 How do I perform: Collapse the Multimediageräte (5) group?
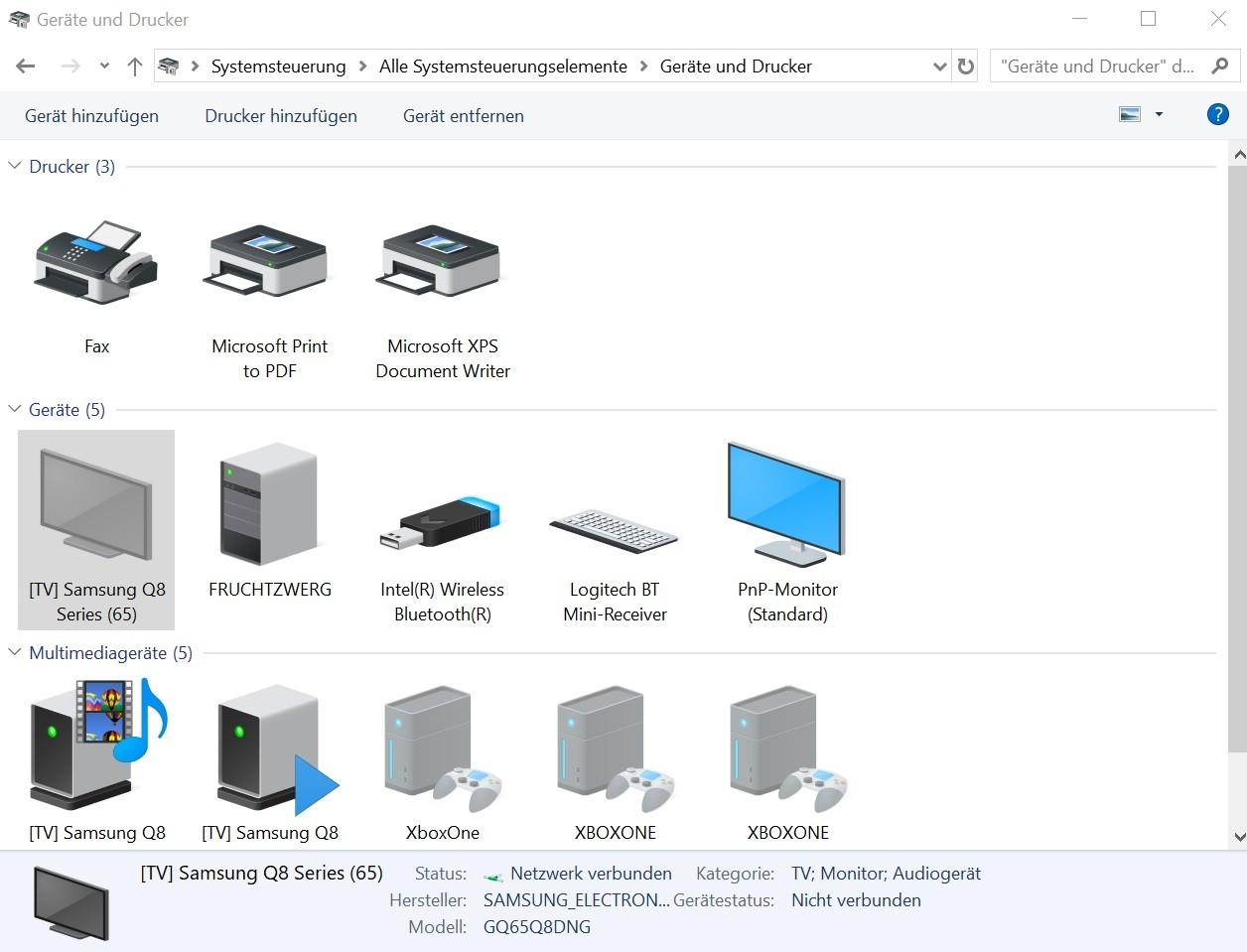point(15,652)
